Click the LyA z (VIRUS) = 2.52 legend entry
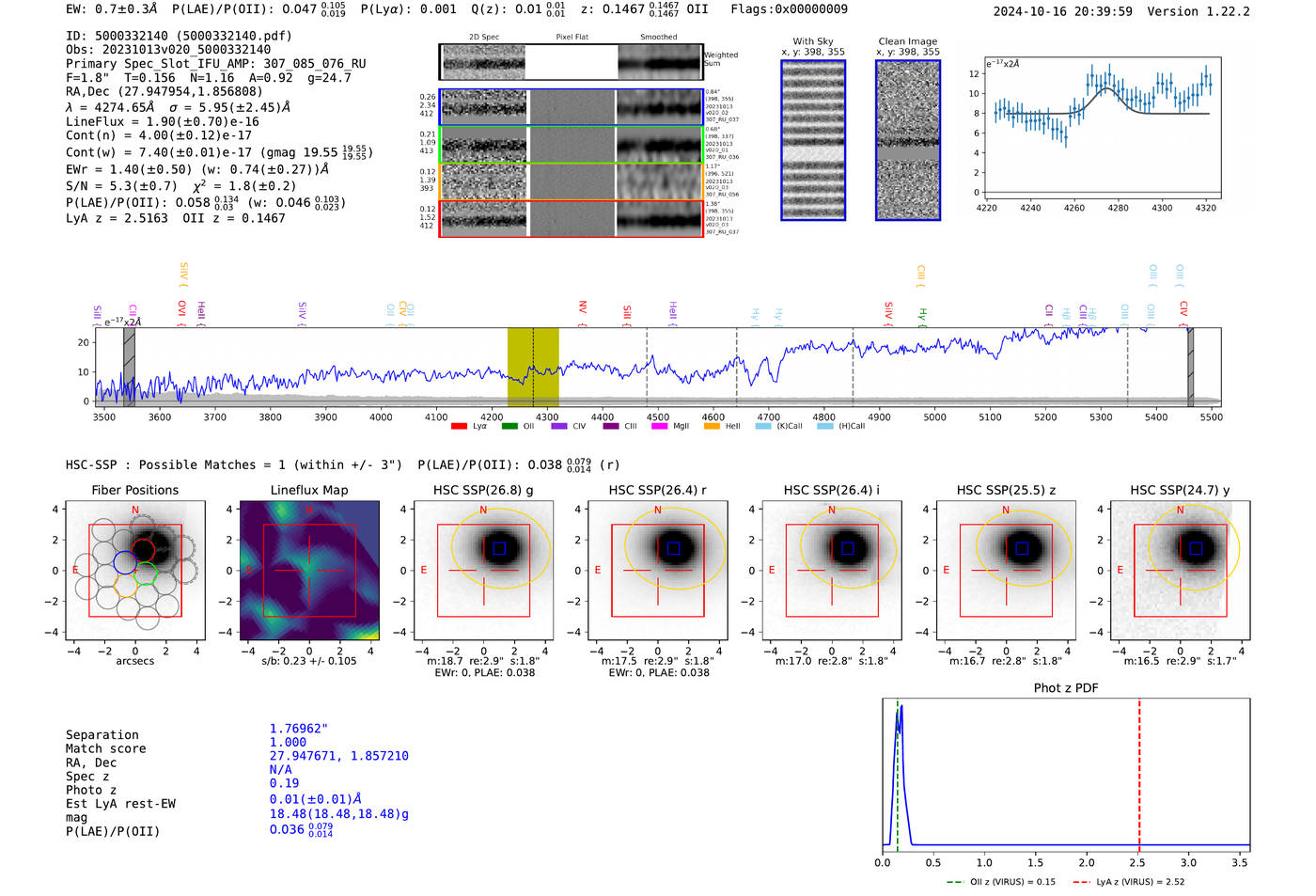 click(x=1128, y=882)
